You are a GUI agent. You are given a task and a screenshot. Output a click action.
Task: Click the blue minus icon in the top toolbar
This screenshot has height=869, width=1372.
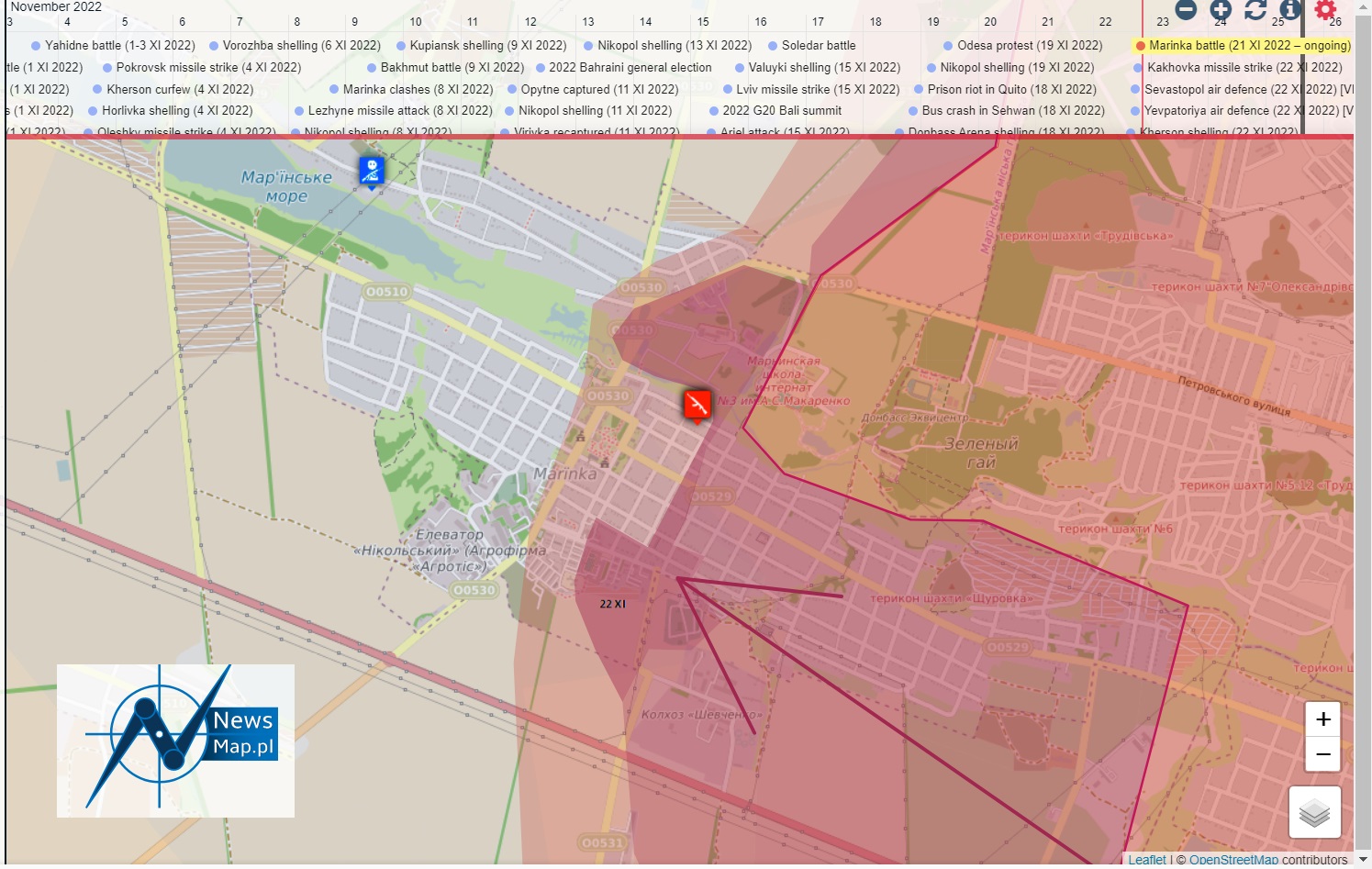coord(1187,9)
